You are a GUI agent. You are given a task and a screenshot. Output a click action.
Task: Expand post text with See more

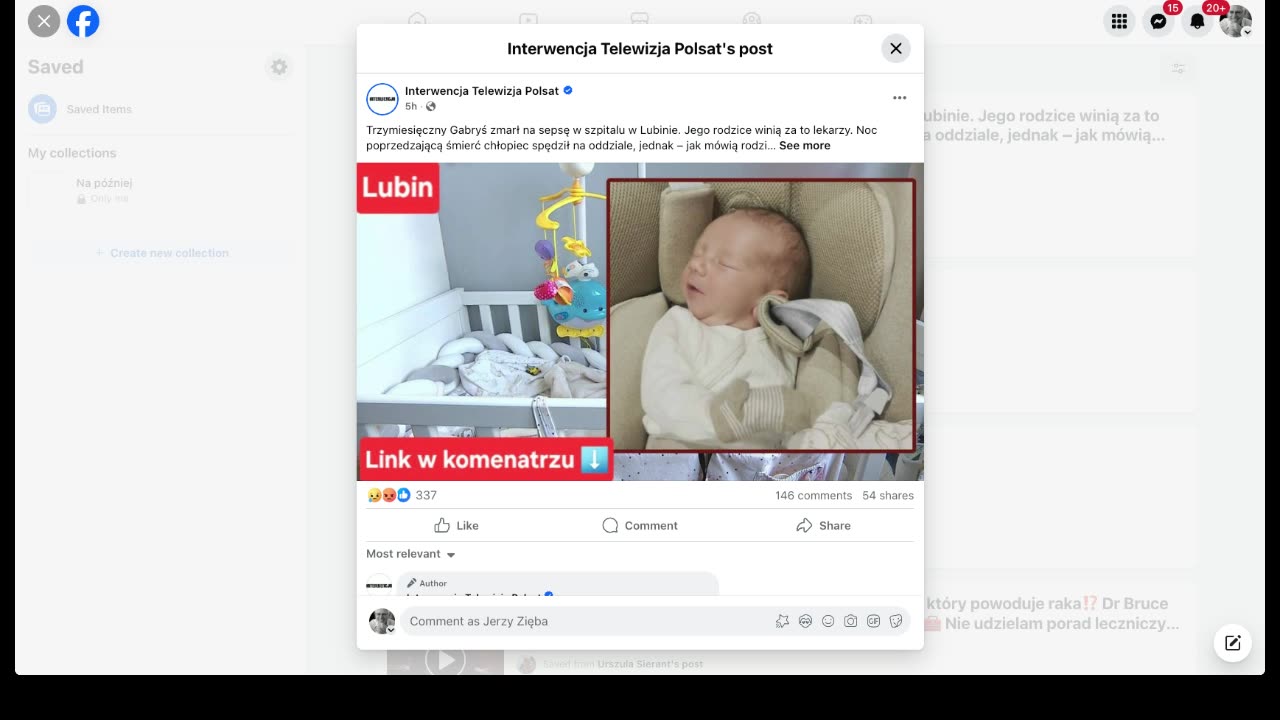pyautogui.click(x=804, y=146)
